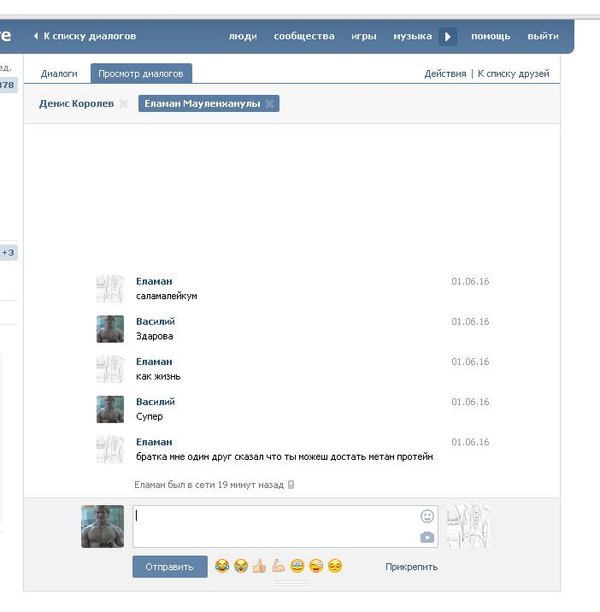Screen dimensions: 600x612
Task: Select the Просмотр диалогов tab
Action: pos(141,74)
